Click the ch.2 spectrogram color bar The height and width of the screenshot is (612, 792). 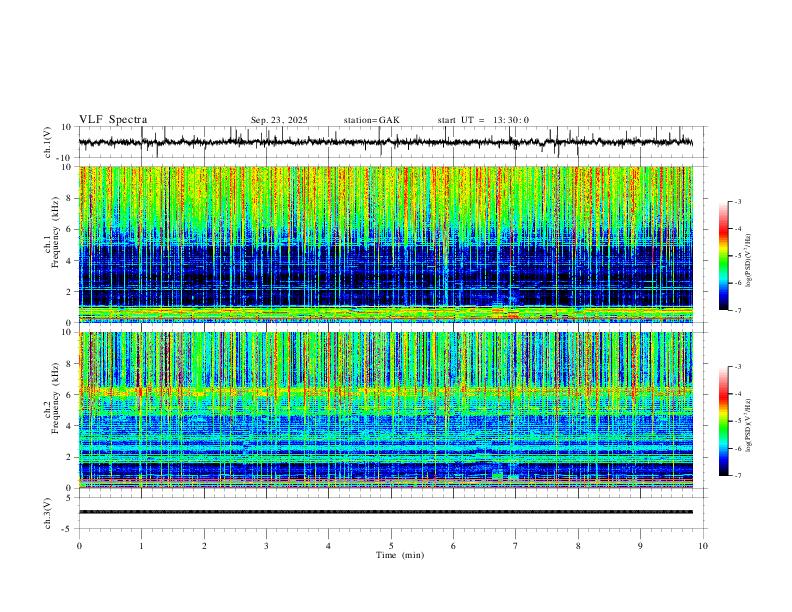723,421
